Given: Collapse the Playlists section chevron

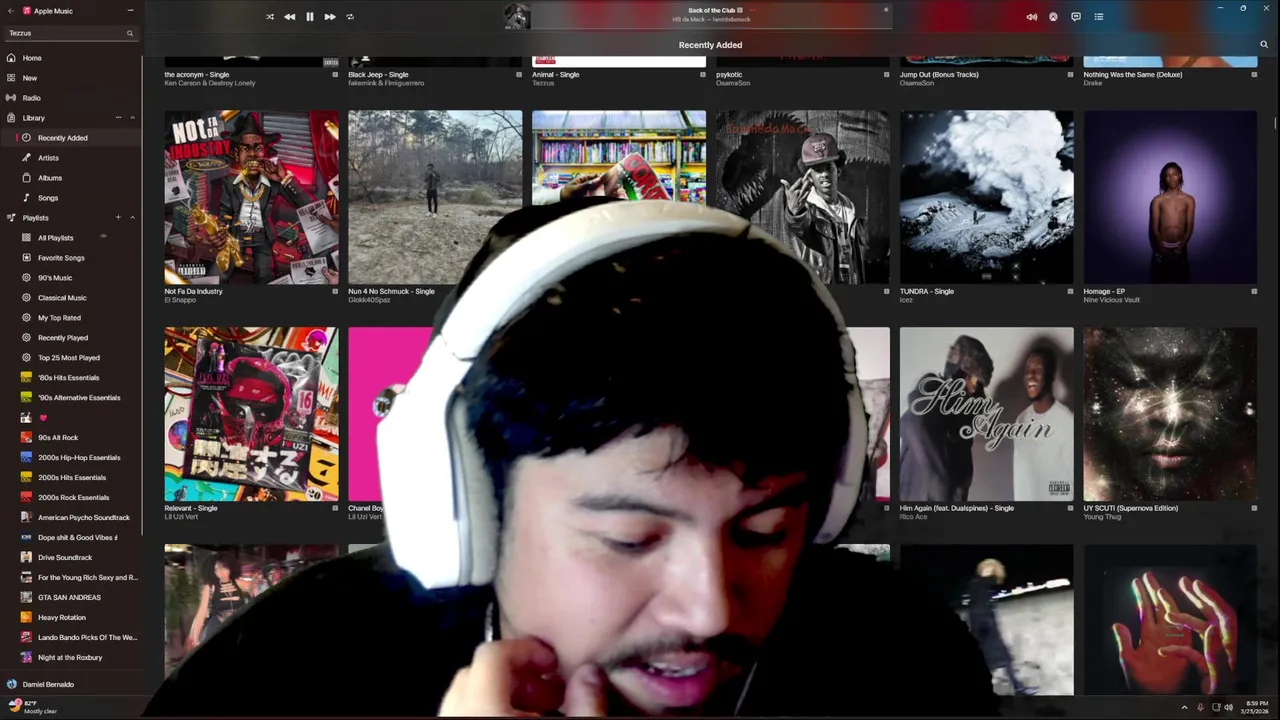Looking at the screenshot, I should (x=132, y=218).
